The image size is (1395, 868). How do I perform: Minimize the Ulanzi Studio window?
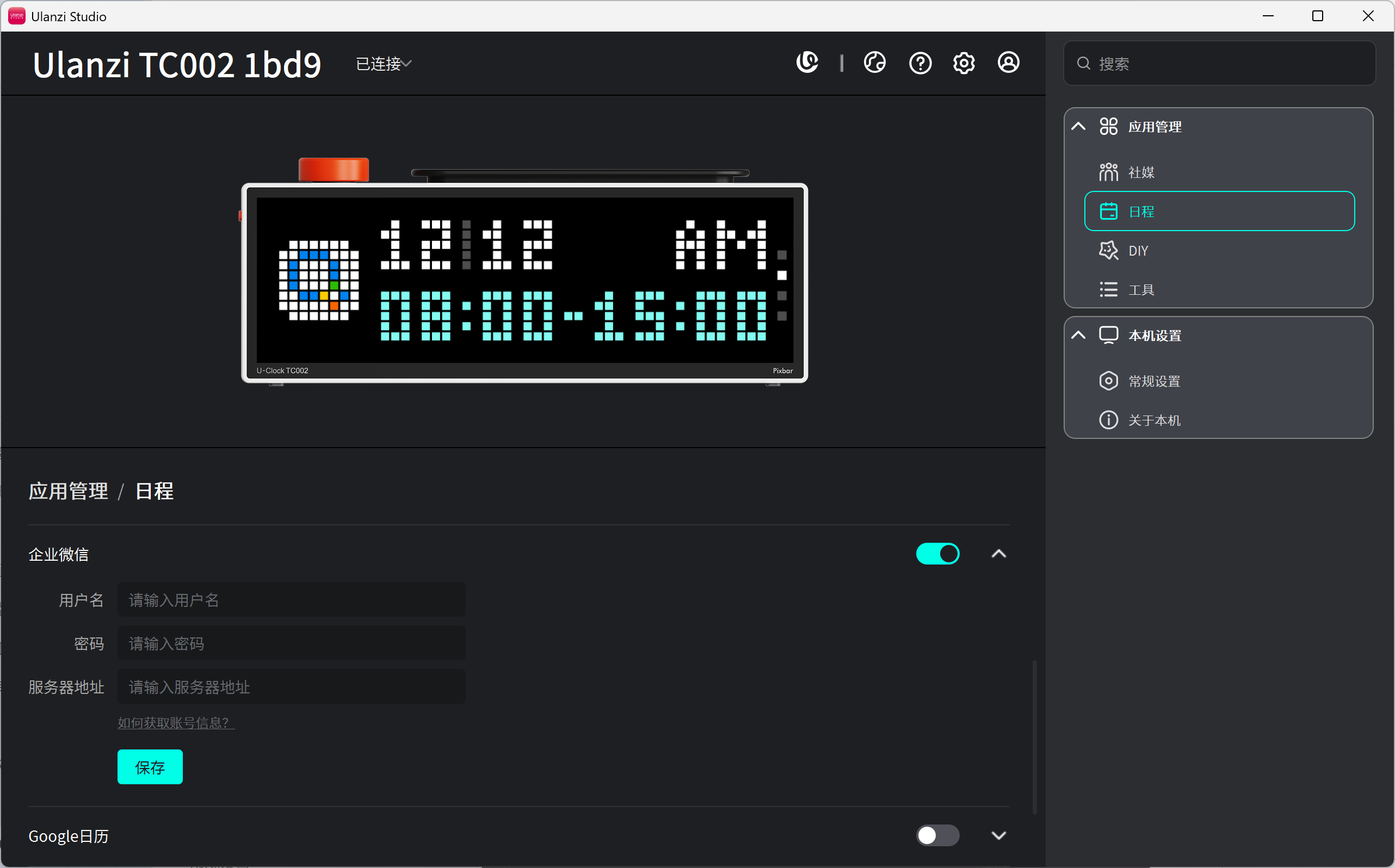point(1268,16)
